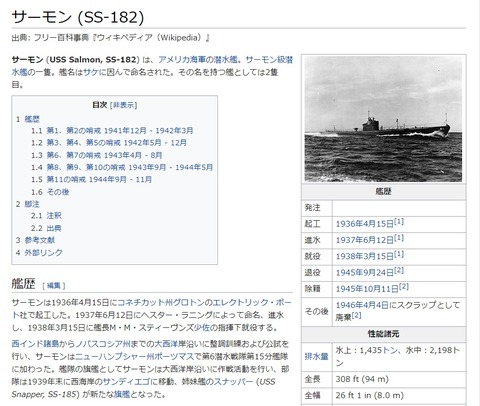
Task: Follow footnote [1] beside 進水 date
Action: tap(399, 238)
